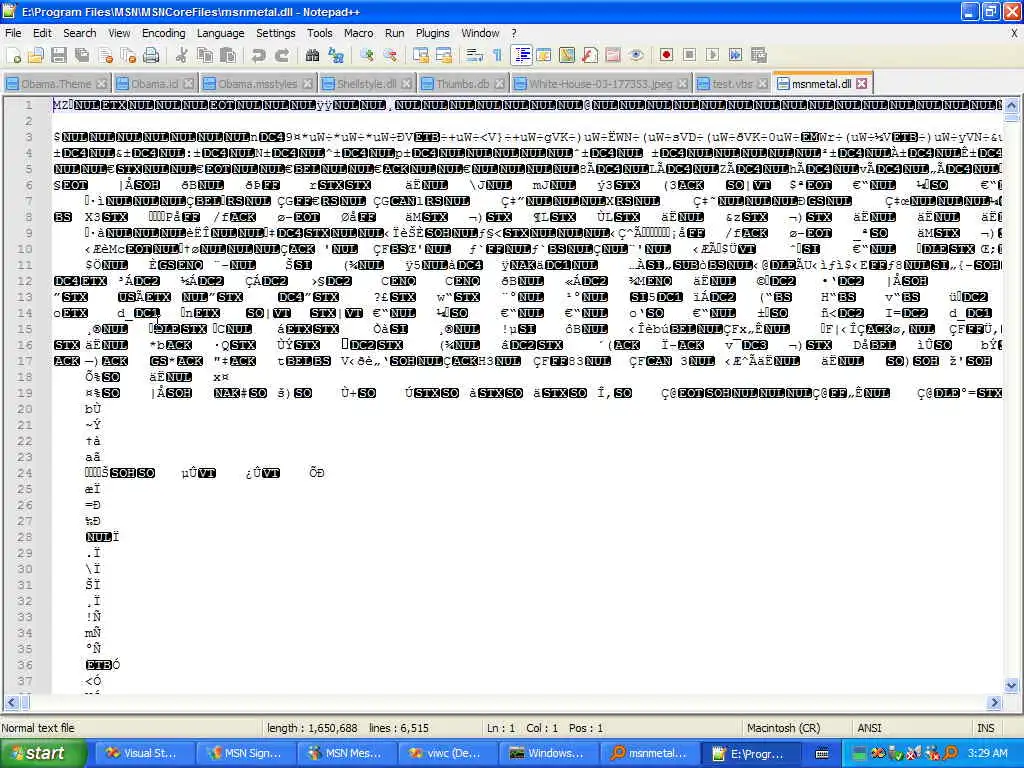Open the Run menu

tap(394, 33)
